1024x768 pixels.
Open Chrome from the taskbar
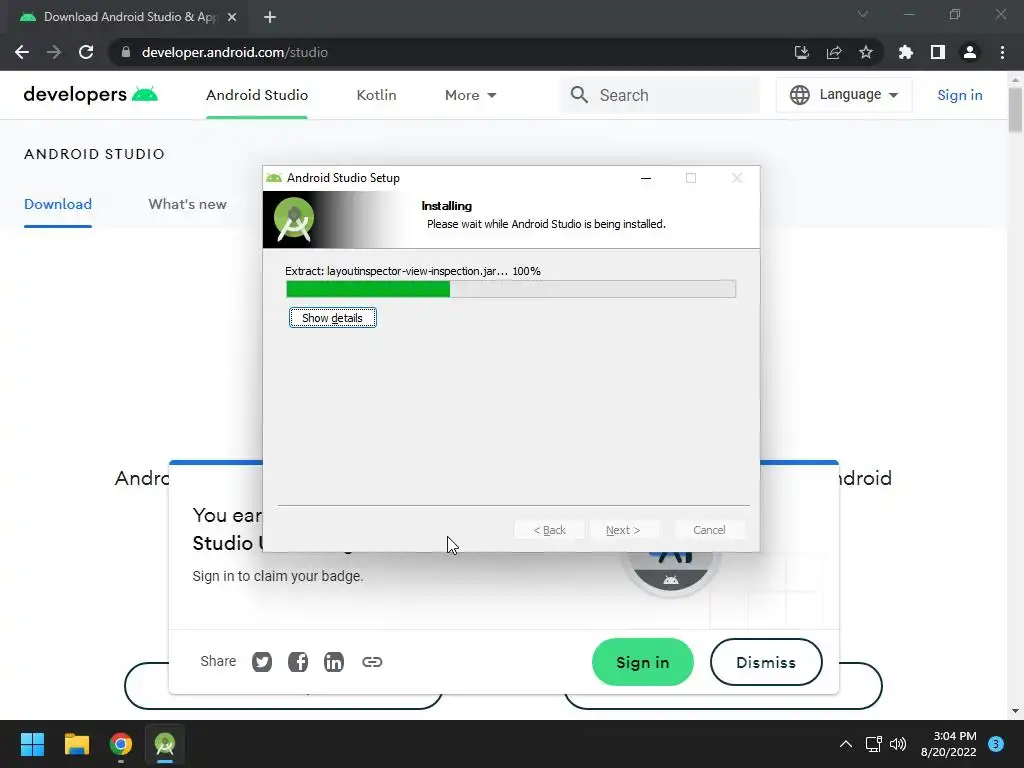(121, 744)
